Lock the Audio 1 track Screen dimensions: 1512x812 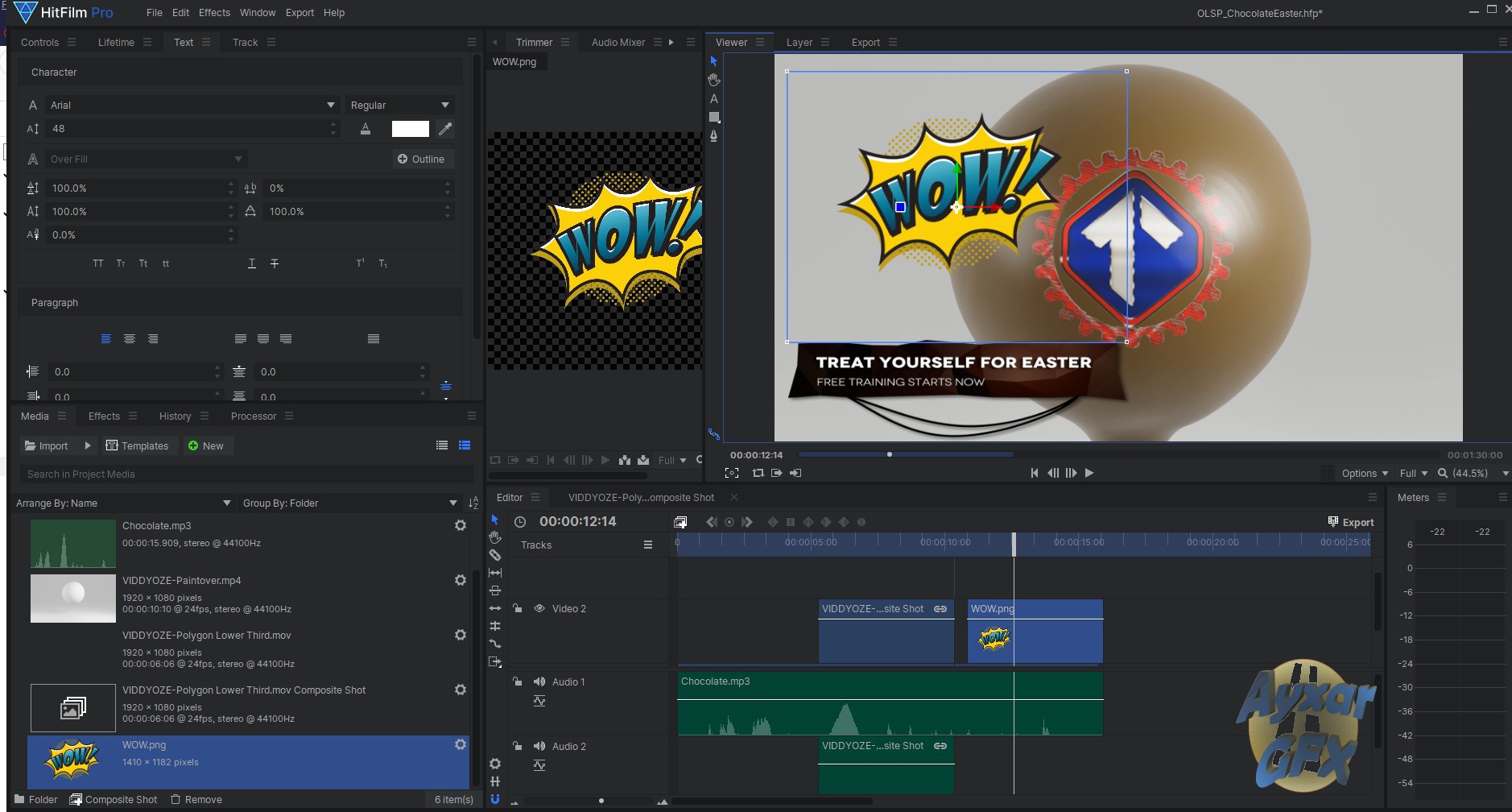click(518, 681)
